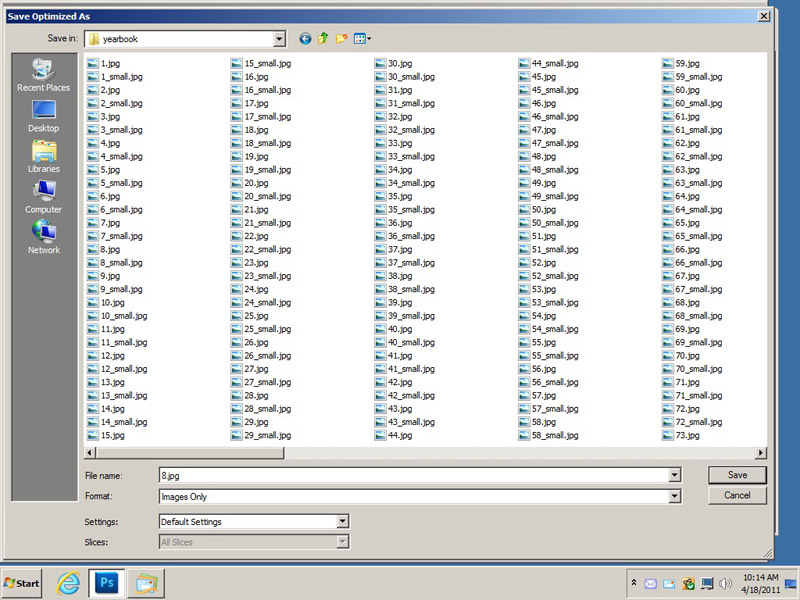The width and height of the screenshot is (800, 600).
Task: Open Computer in the places bar
Action: click(x=43, y=197)
